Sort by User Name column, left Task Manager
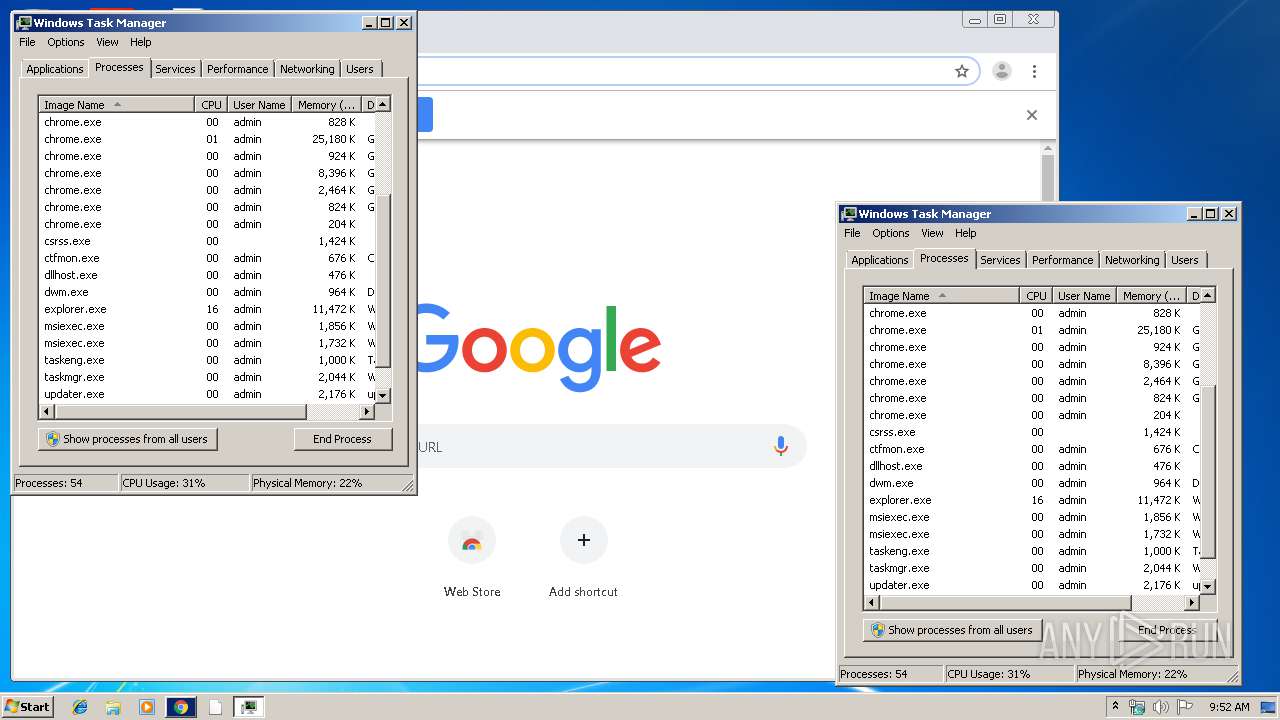The width and height of the screenshot is (1280, 720). (x=259, y=105)
